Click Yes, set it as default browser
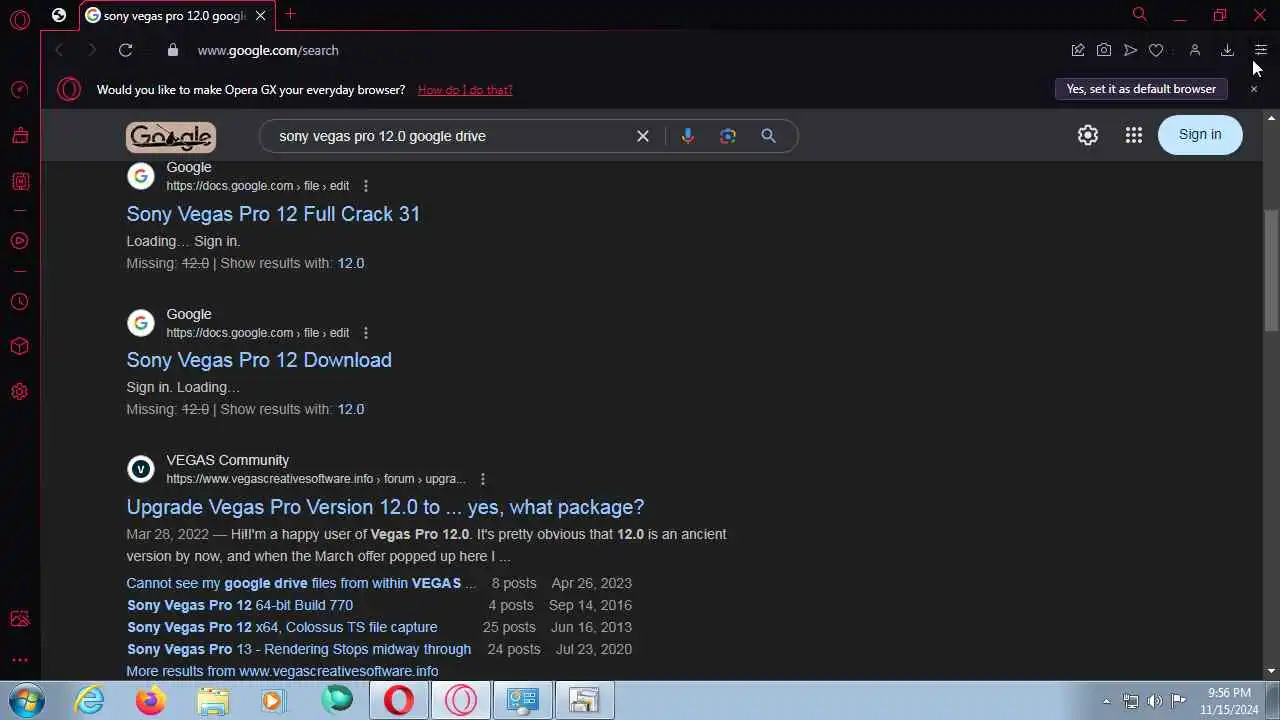 click(1141, 89)
